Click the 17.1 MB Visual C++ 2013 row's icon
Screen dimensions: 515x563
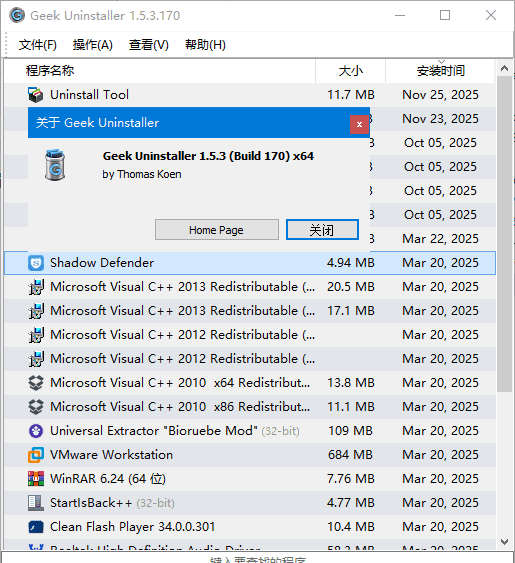tap(36, 311)
